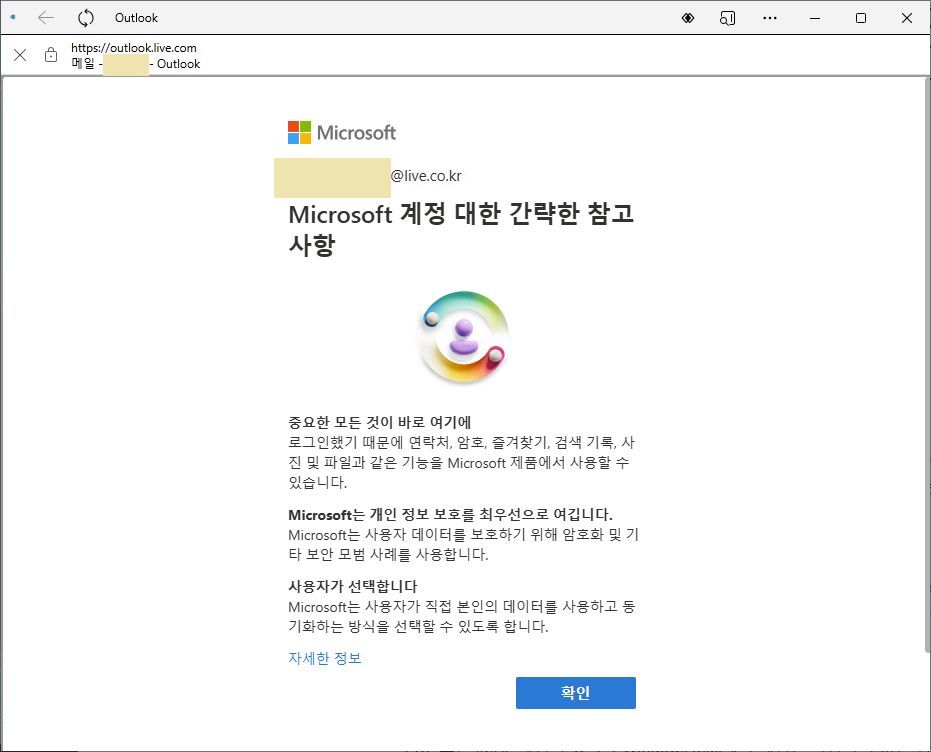Click the @live.co.kr account email text
The height and width of the screenshot is (752, 931).
click(426, 176)
